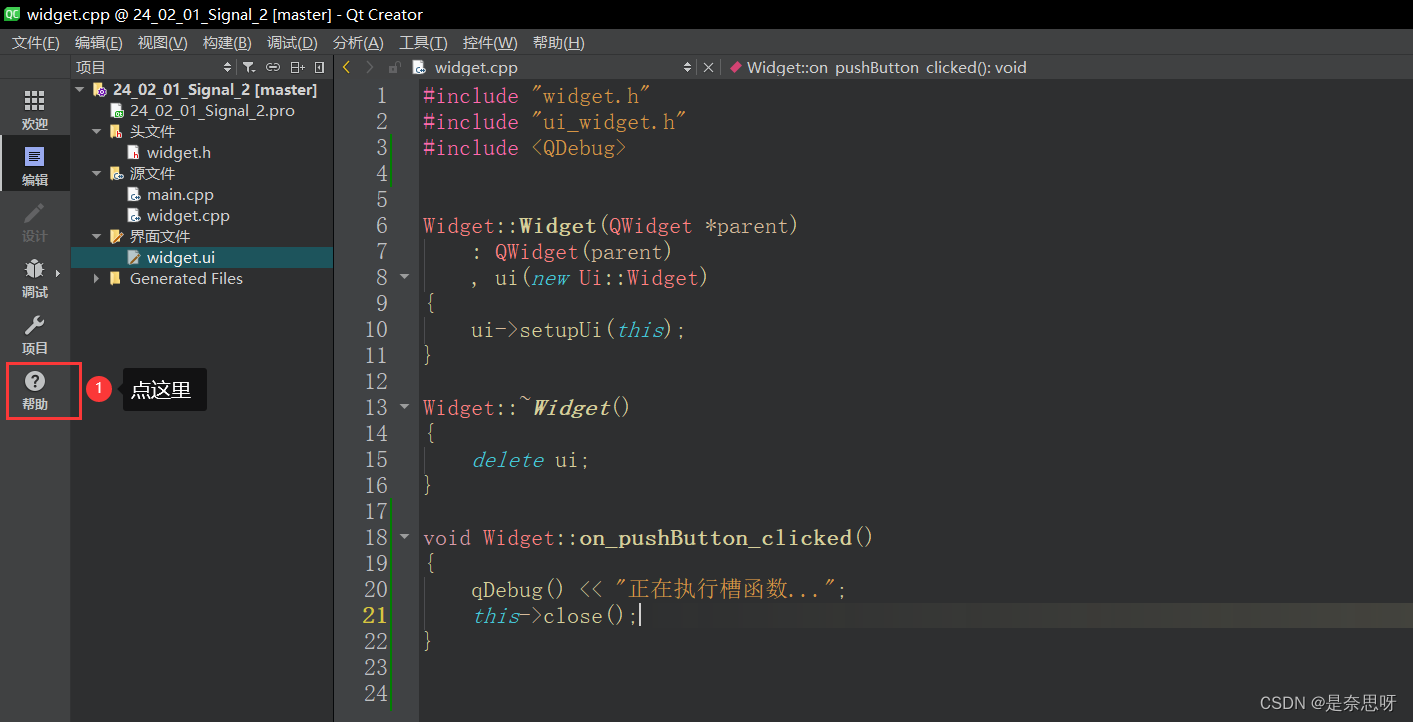
Task: Click the on_pushButton_clicked function name
Action: coord(715,538)
